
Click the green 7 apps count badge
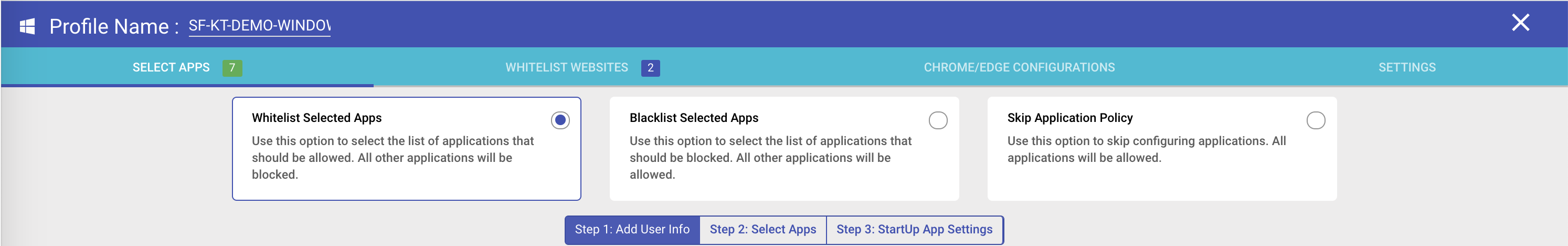(x=232, y=68)
